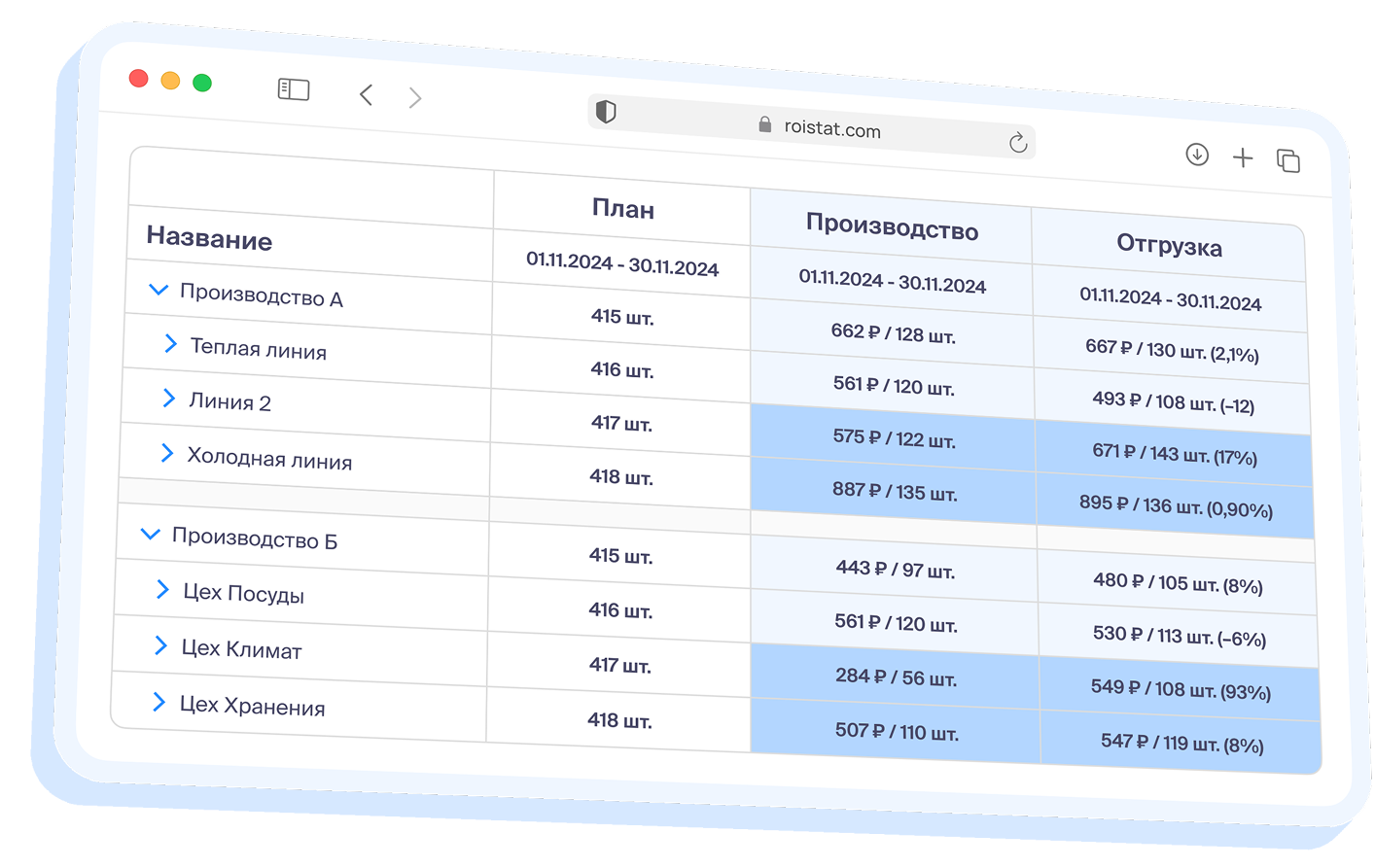Click the browser forward arrow
The height and width of the screenshot is (868, 1375).
pyautogui.click(x=415, y=97)
